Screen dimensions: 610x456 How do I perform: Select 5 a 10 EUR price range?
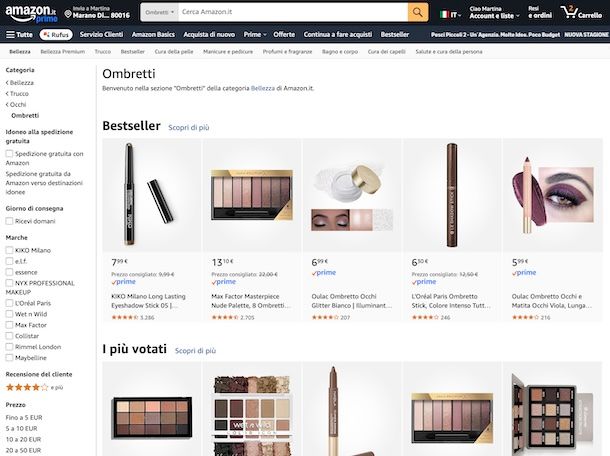click(22, 428)
